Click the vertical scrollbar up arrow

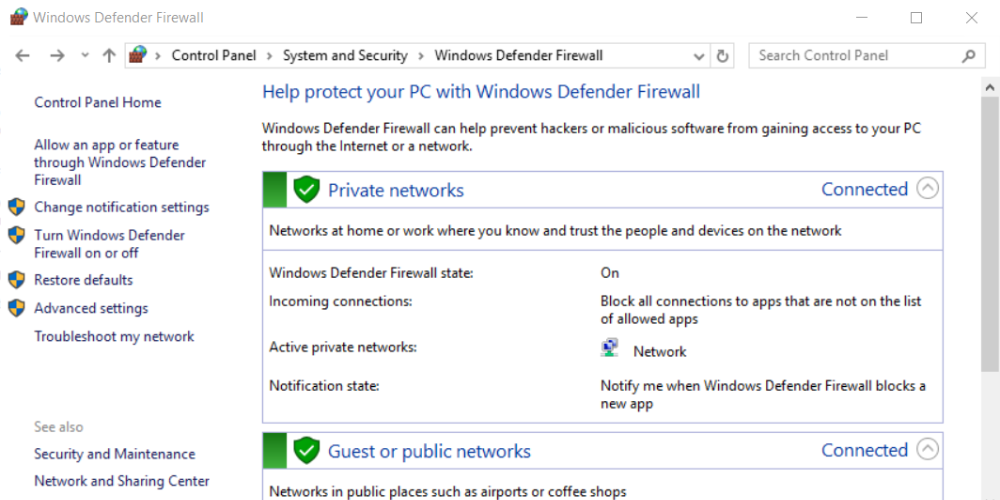point(990,87)
